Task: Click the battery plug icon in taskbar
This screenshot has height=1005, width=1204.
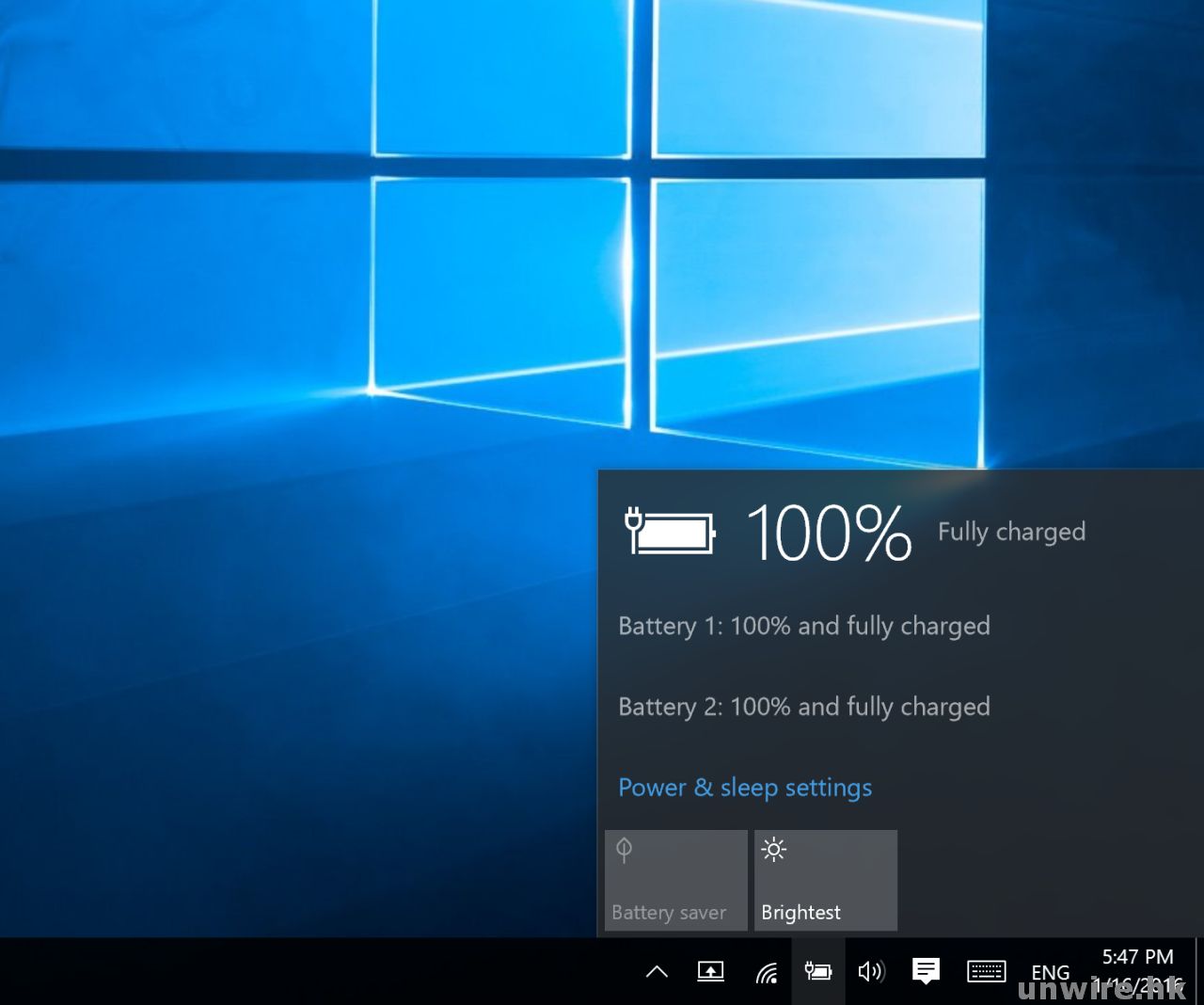Action: pyautogui.click(x=817, y=971)
